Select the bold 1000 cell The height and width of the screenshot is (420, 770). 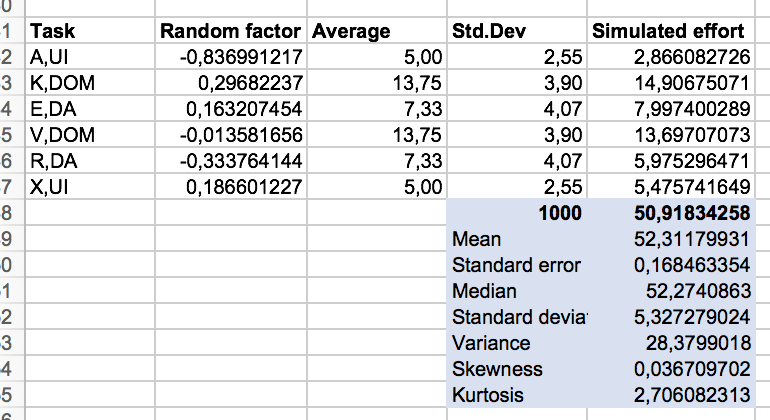coord(517,213)
